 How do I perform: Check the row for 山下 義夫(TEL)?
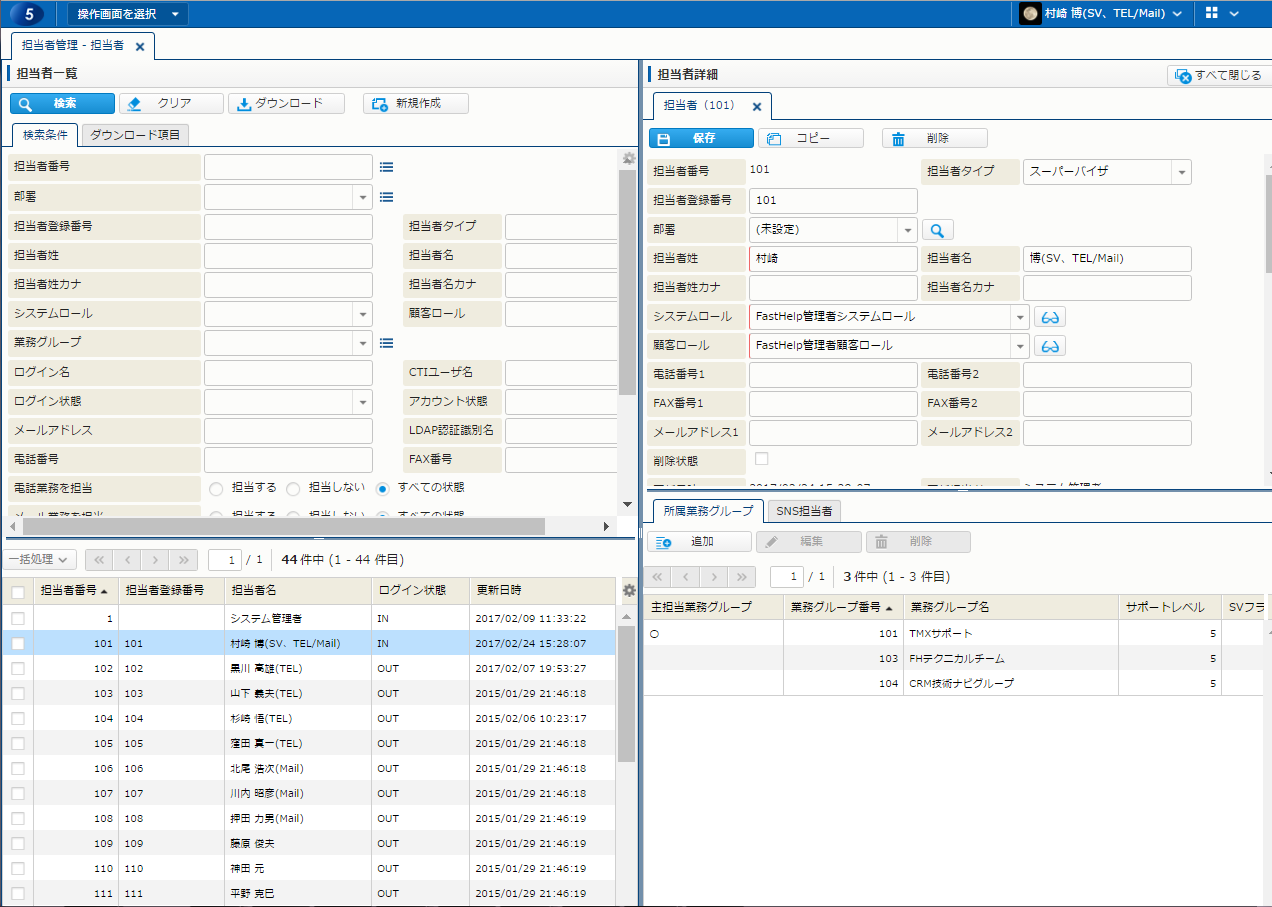(x=17, y=694)
